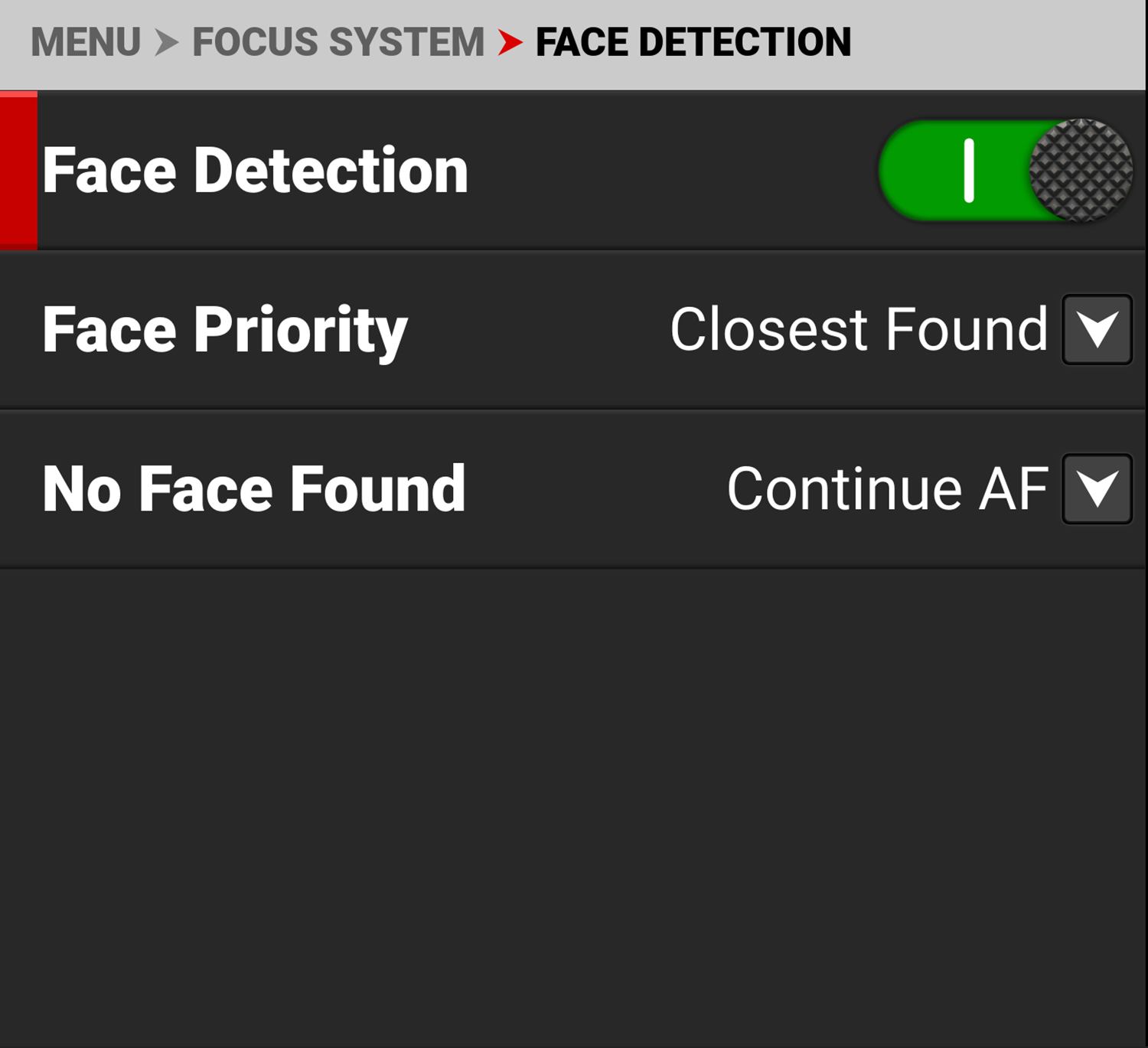Select the Face Priority row label

pyautogui.click(x=225, y=330)
